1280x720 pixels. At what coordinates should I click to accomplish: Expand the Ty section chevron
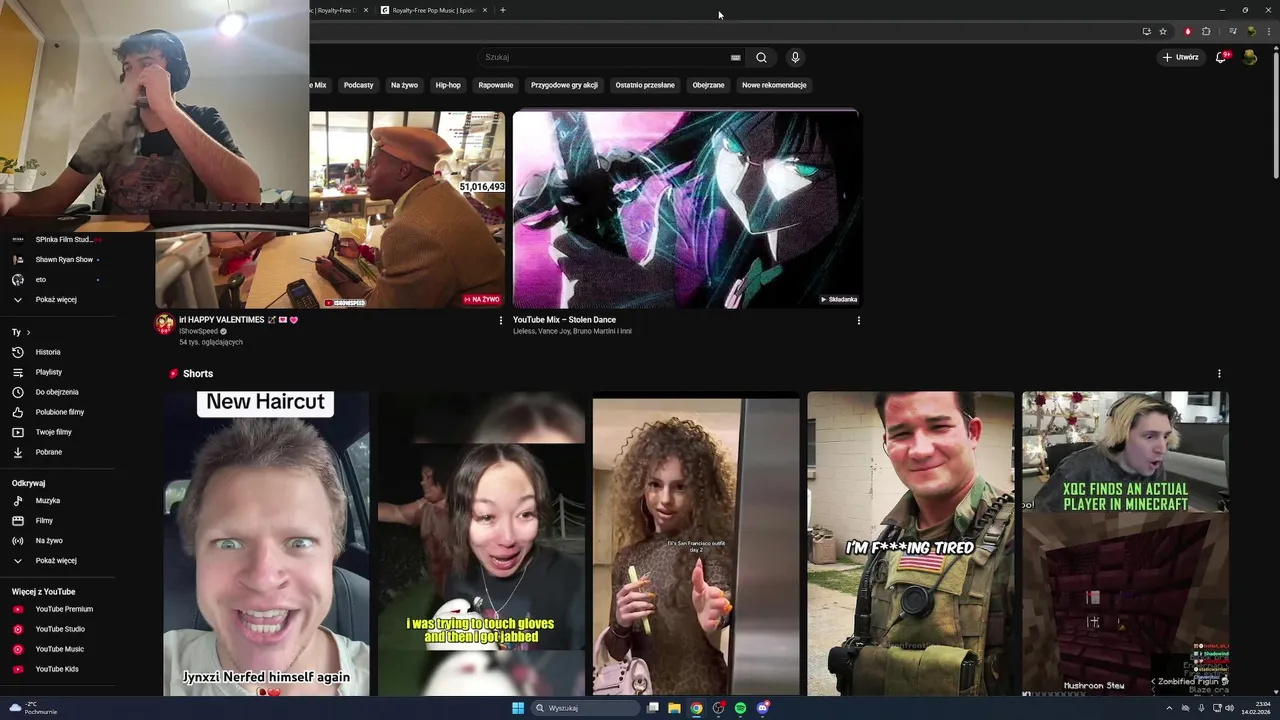click(x=28, y=332)
